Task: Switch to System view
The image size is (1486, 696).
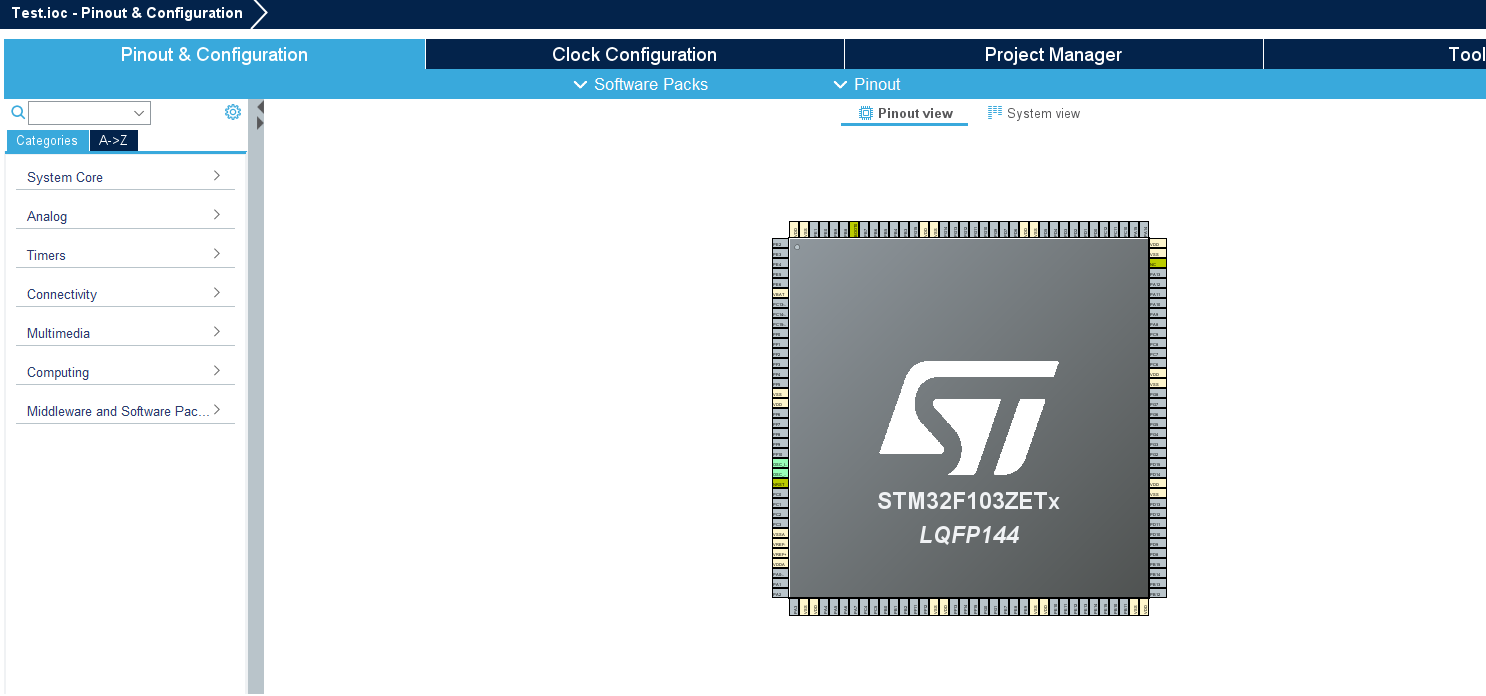Action: pos(1034,114)
